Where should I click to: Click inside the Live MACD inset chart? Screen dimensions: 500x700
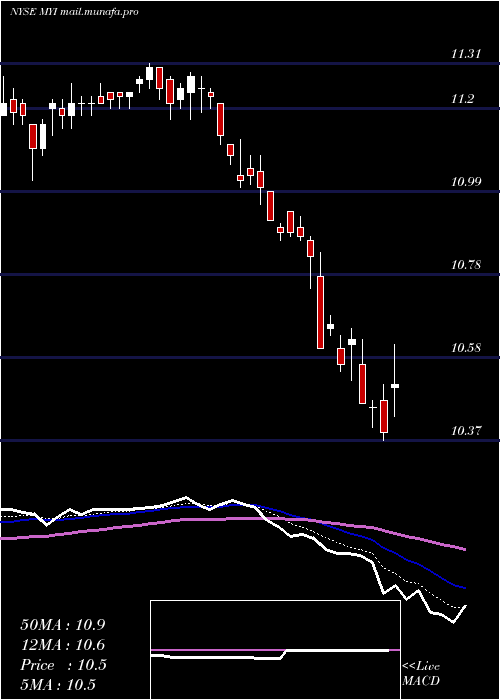tap(275, 650)
